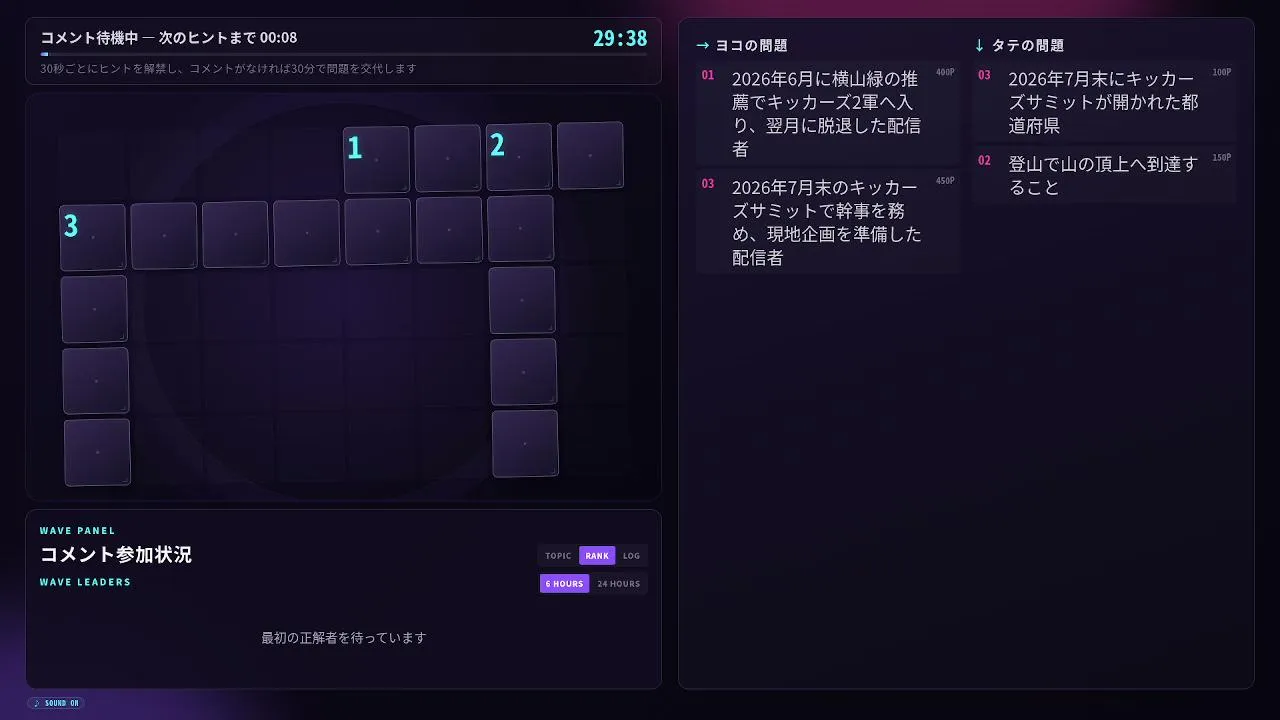This screenshot has width=1280, height=720.
Task: Click the コメント参加状況 title
Action: 116,555
